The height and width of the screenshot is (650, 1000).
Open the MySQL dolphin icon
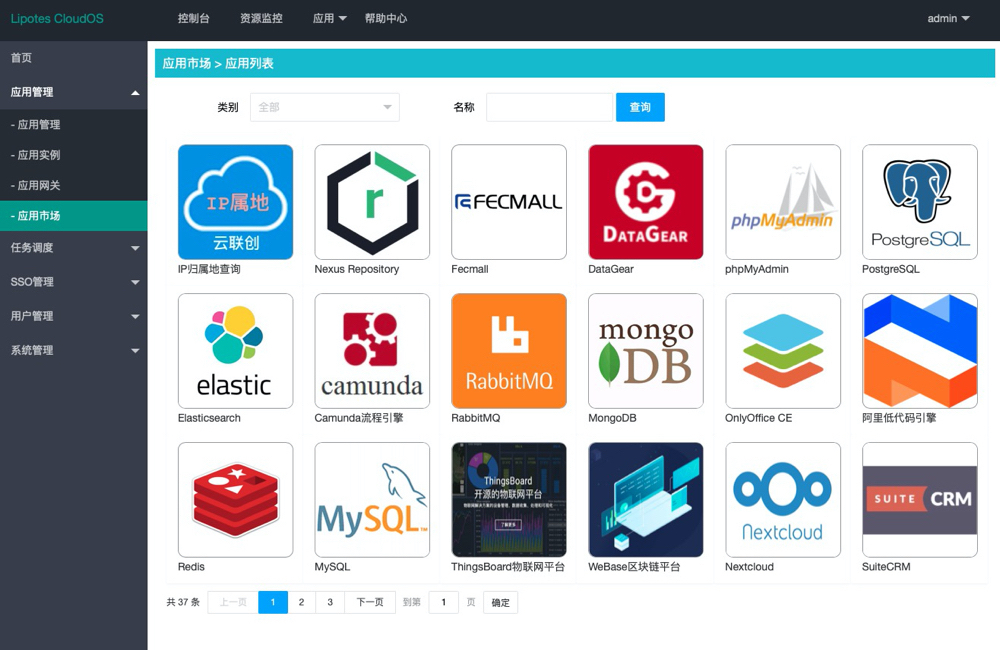[x=372, y=499]
